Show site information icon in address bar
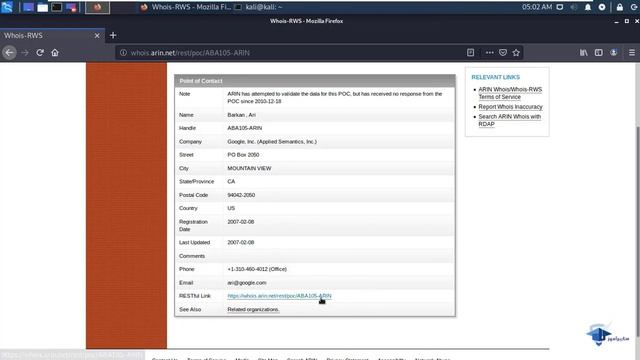The image size is (640, 360). pos(123,53)
